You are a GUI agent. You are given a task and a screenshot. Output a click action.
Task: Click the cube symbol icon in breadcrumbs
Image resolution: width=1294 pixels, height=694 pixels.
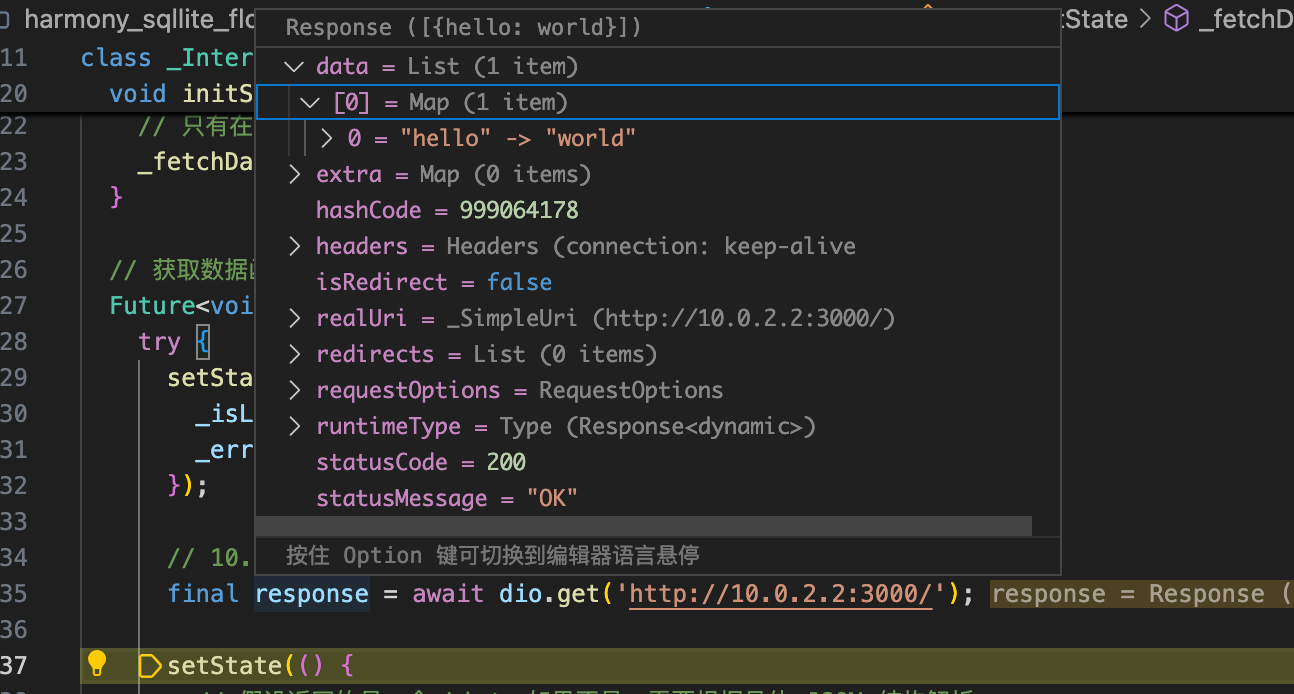(x=1178, y=19)
